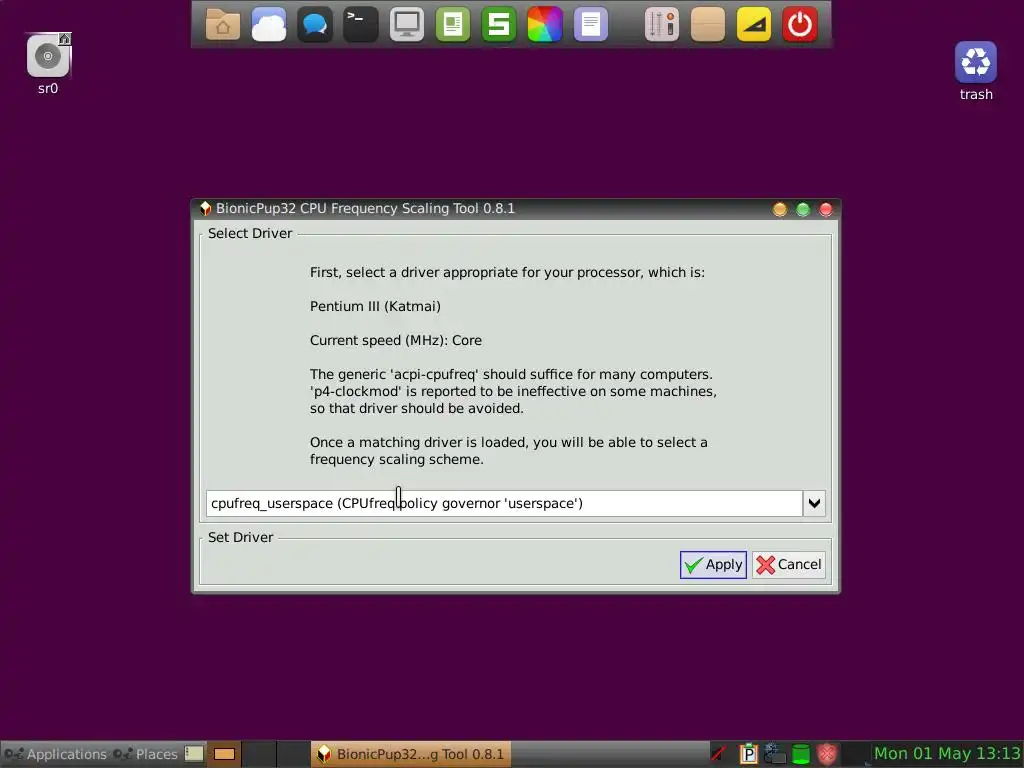Click the Current speed (MHz): Core text
The width and height of the screenshot is (1024, 768).
point(396,340)
